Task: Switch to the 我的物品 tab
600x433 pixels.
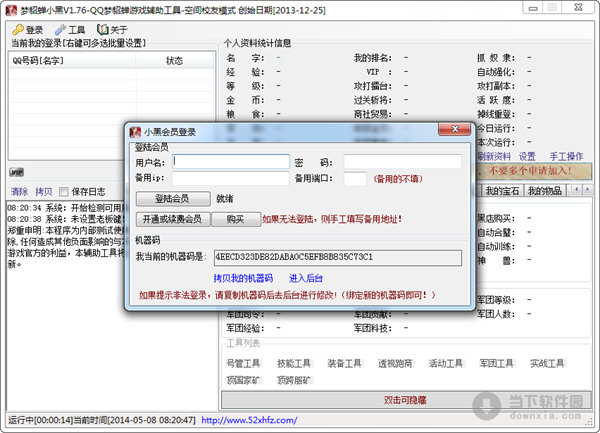Action: (545, 190)
